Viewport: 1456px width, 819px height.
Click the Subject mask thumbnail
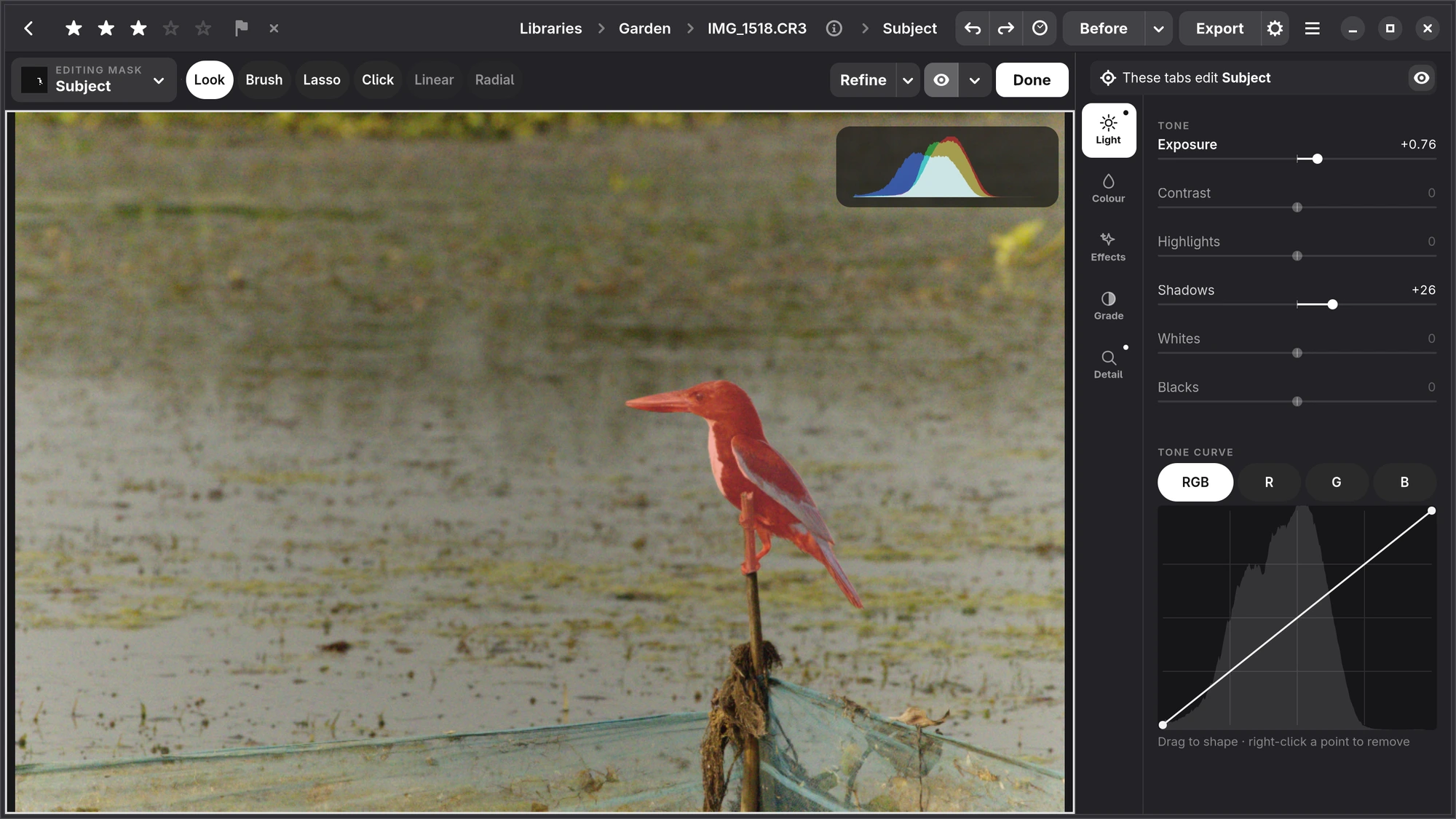(34, 80)
